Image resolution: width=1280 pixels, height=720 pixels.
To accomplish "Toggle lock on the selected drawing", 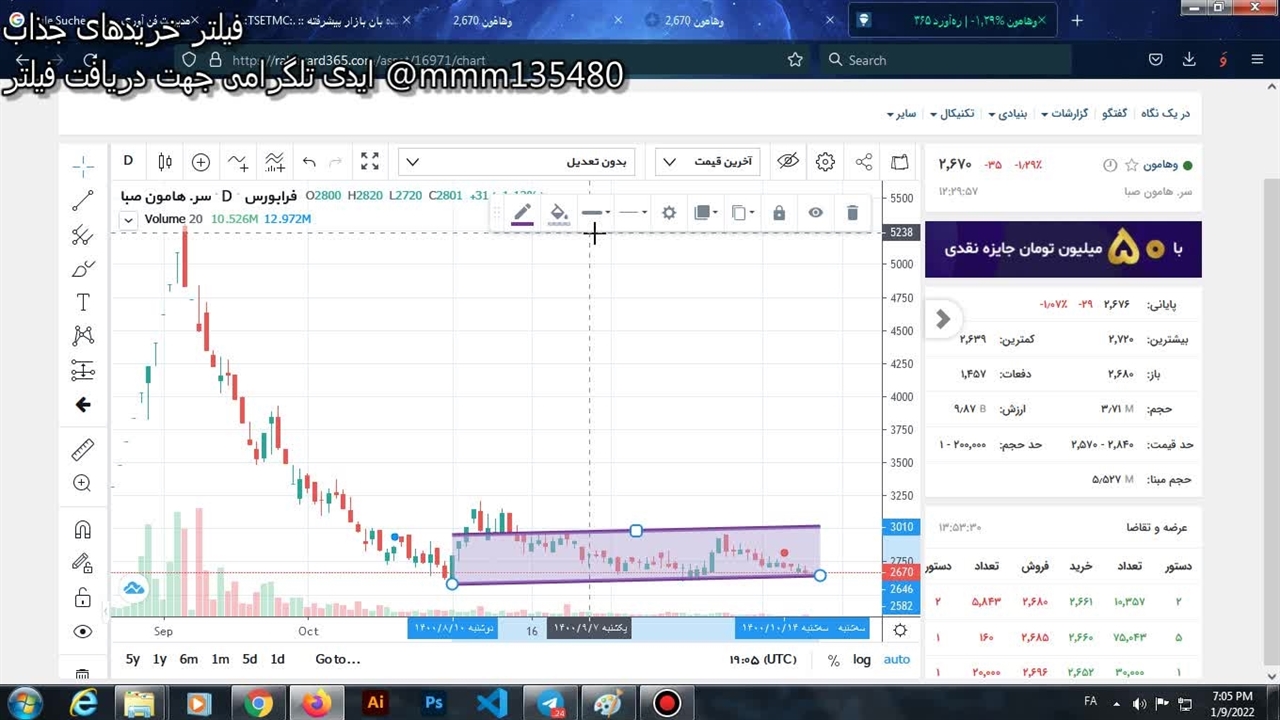I will point(779,212).
